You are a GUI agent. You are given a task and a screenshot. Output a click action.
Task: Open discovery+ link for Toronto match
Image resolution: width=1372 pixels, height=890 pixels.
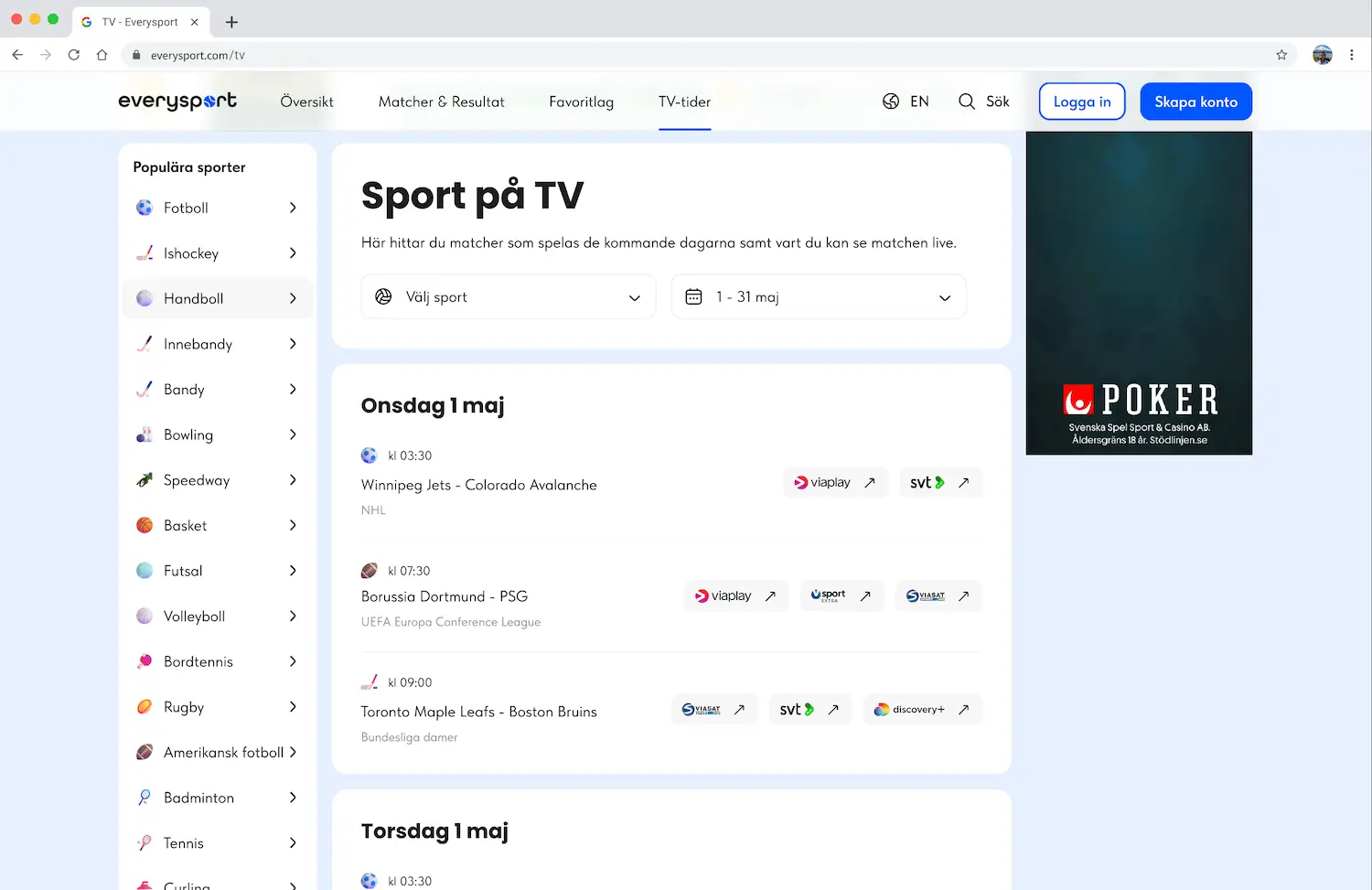coord(922,709)
